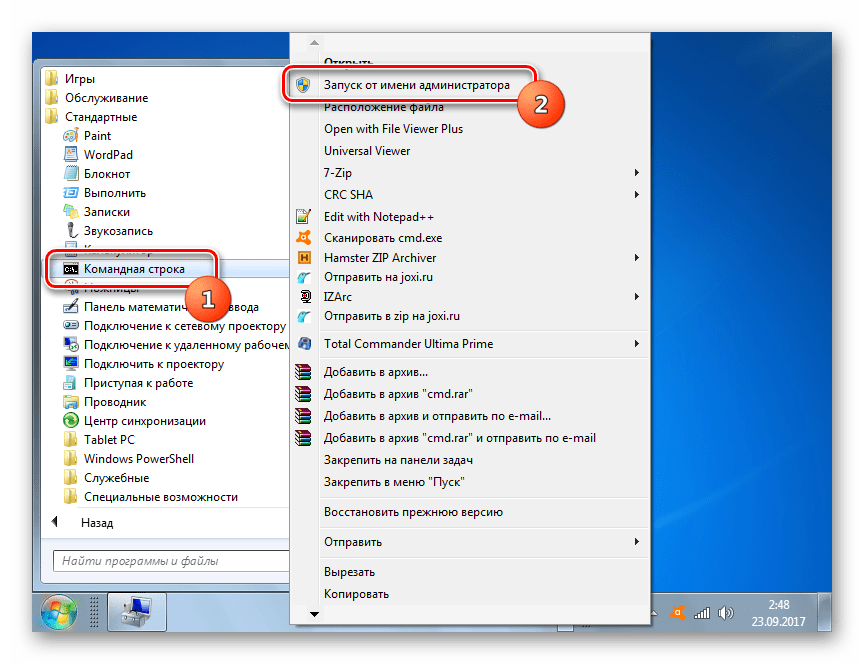Click the Записки sticky notes icon
The height and width of the screenshot is (664, 864).
(x=71, y=212)
